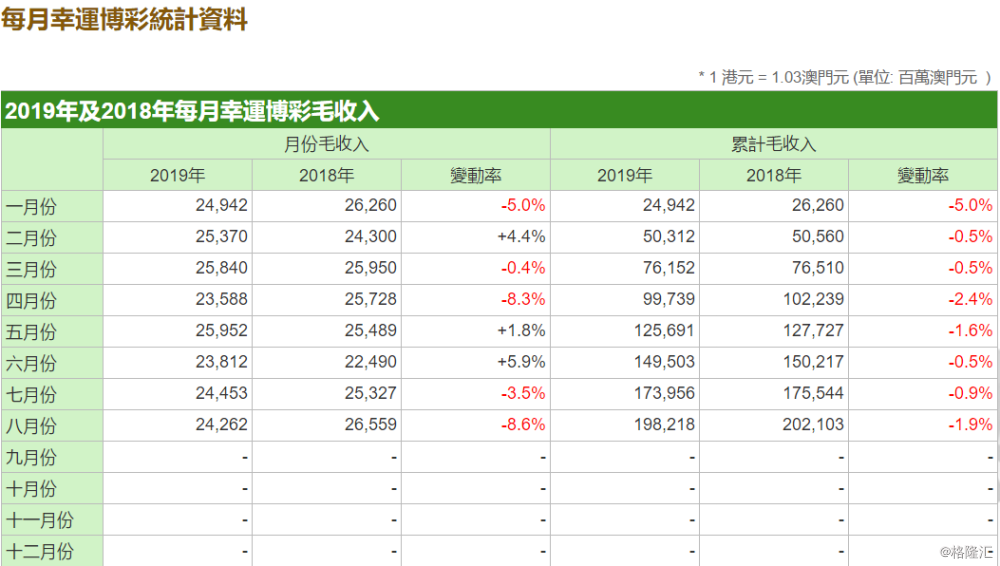Image resolution: width=1000 pixels, height=566 pixels.
Task: Click the currency note about 港元 and 澳門元
Action: tap(844, 77)
